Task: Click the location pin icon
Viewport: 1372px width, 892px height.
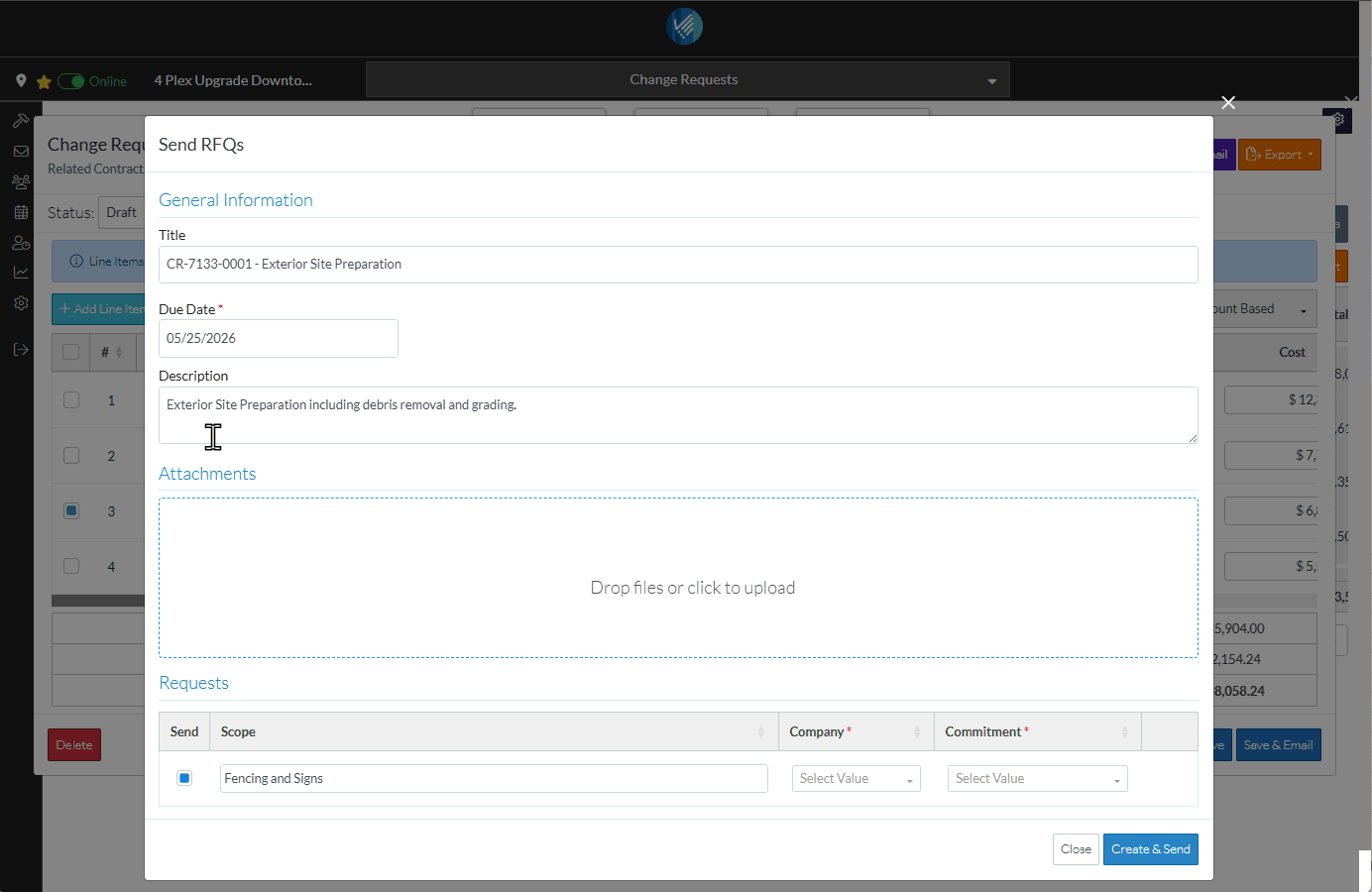Action: pyautogui.click(x=21, y=80)
